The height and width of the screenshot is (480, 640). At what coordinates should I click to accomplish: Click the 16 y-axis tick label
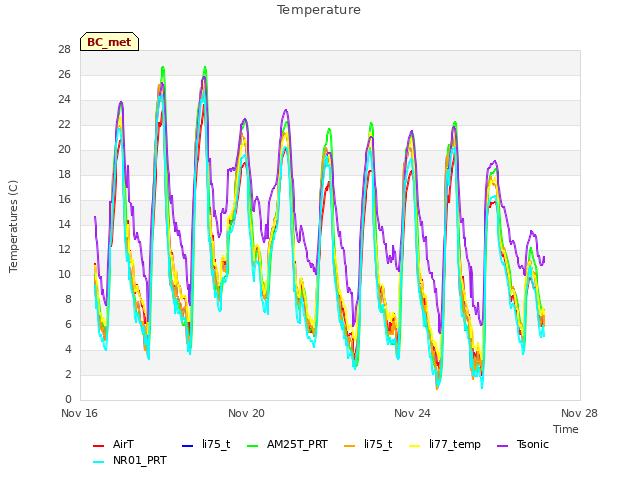pos(64,200)
